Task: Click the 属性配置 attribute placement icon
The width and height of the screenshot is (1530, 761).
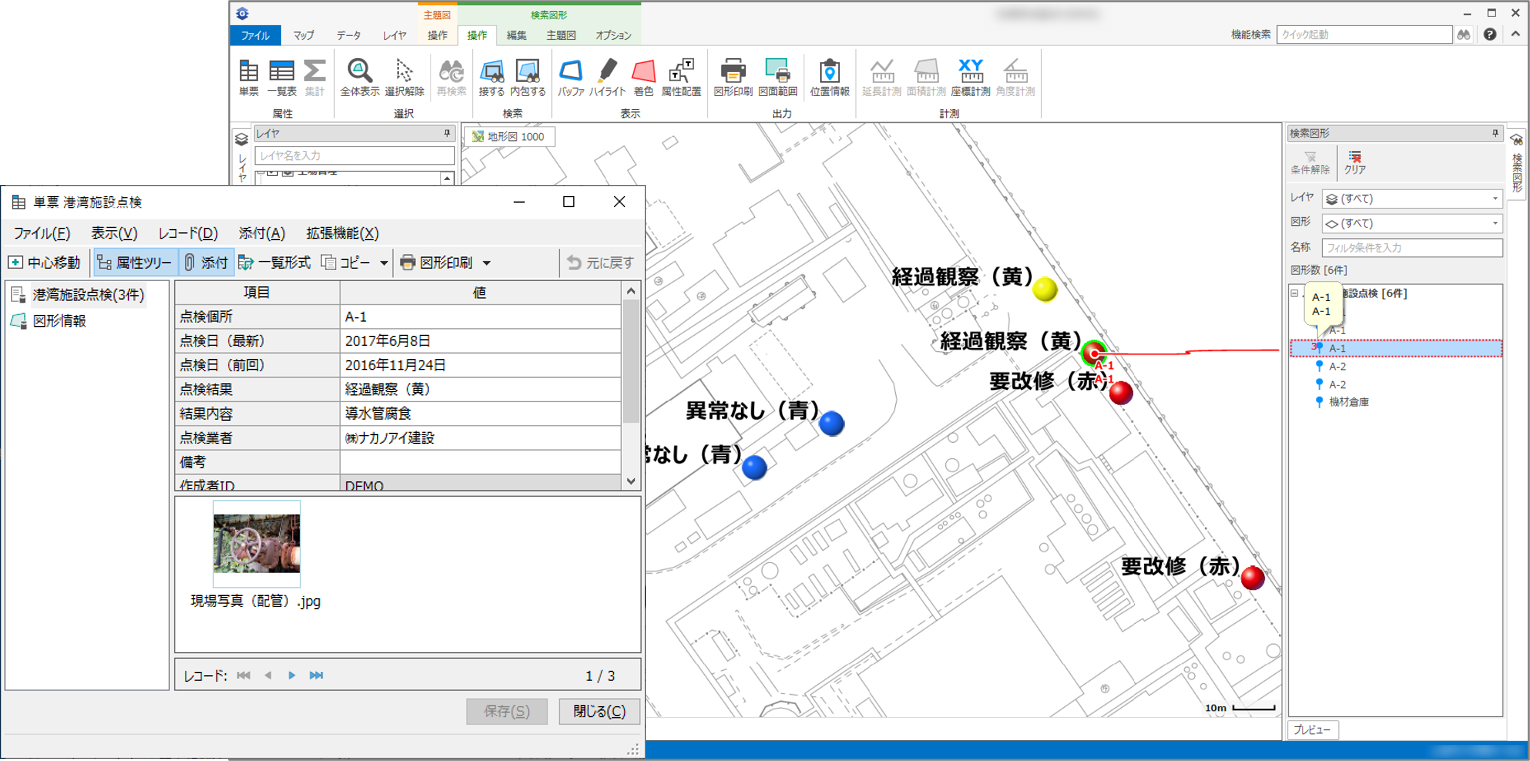Action: (x=681, y=71)
